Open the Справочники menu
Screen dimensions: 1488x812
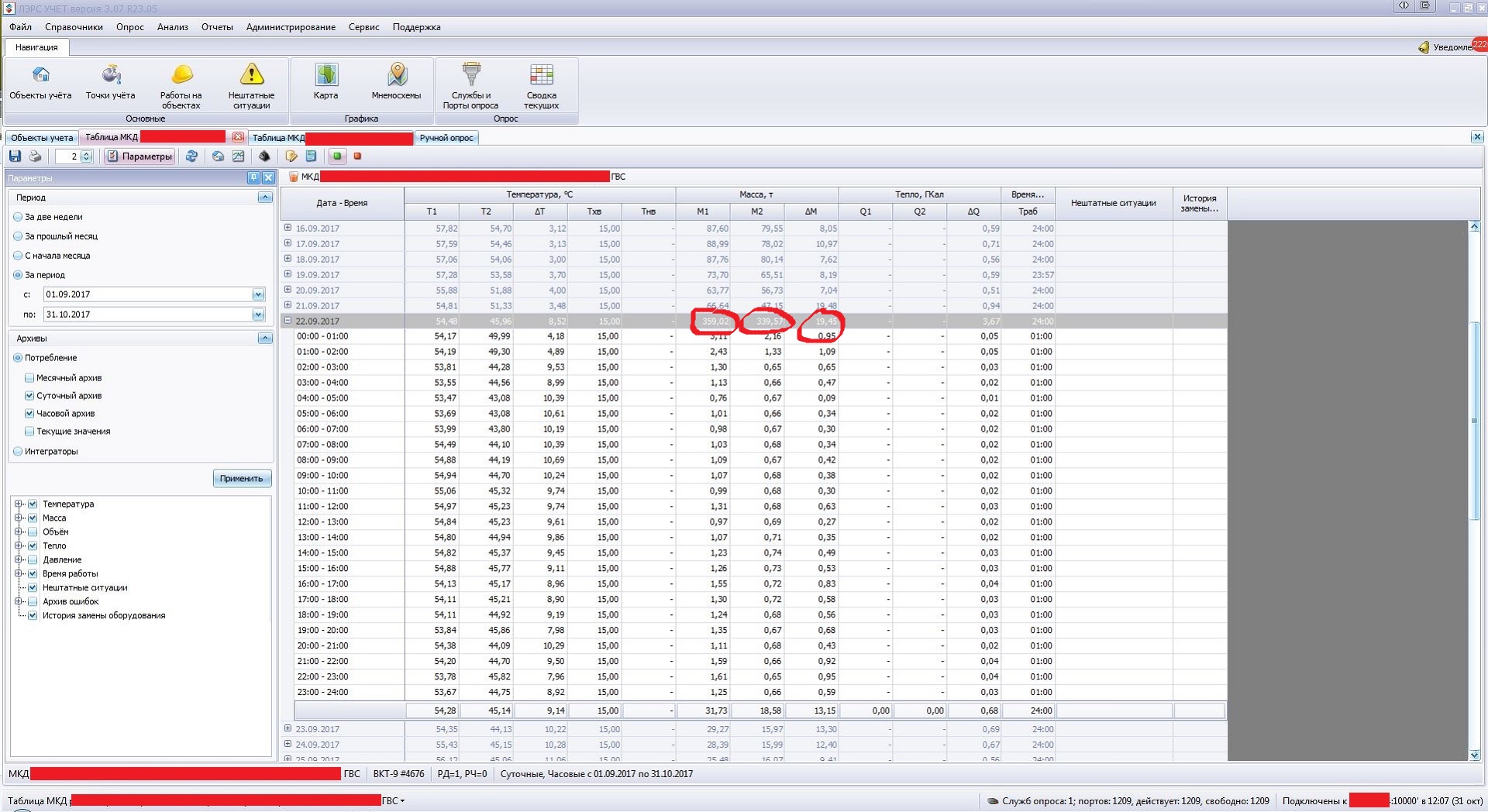click(x=74, y=27)
